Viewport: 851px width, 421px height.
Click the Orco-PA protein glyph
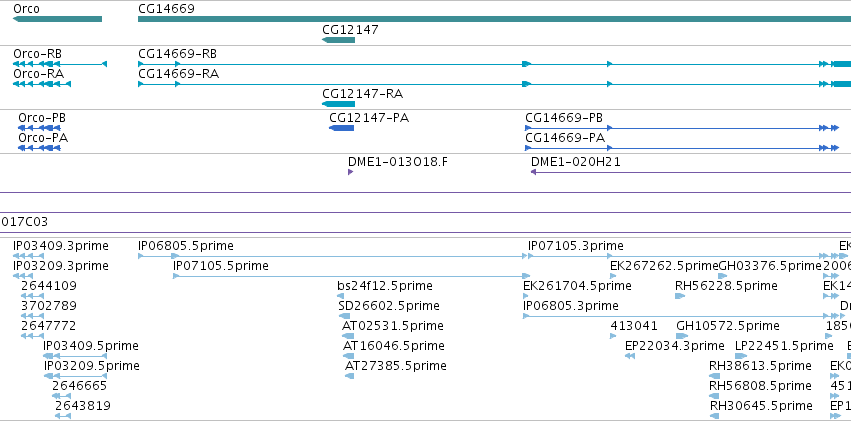pyautogui.click(x=39, y=148)
